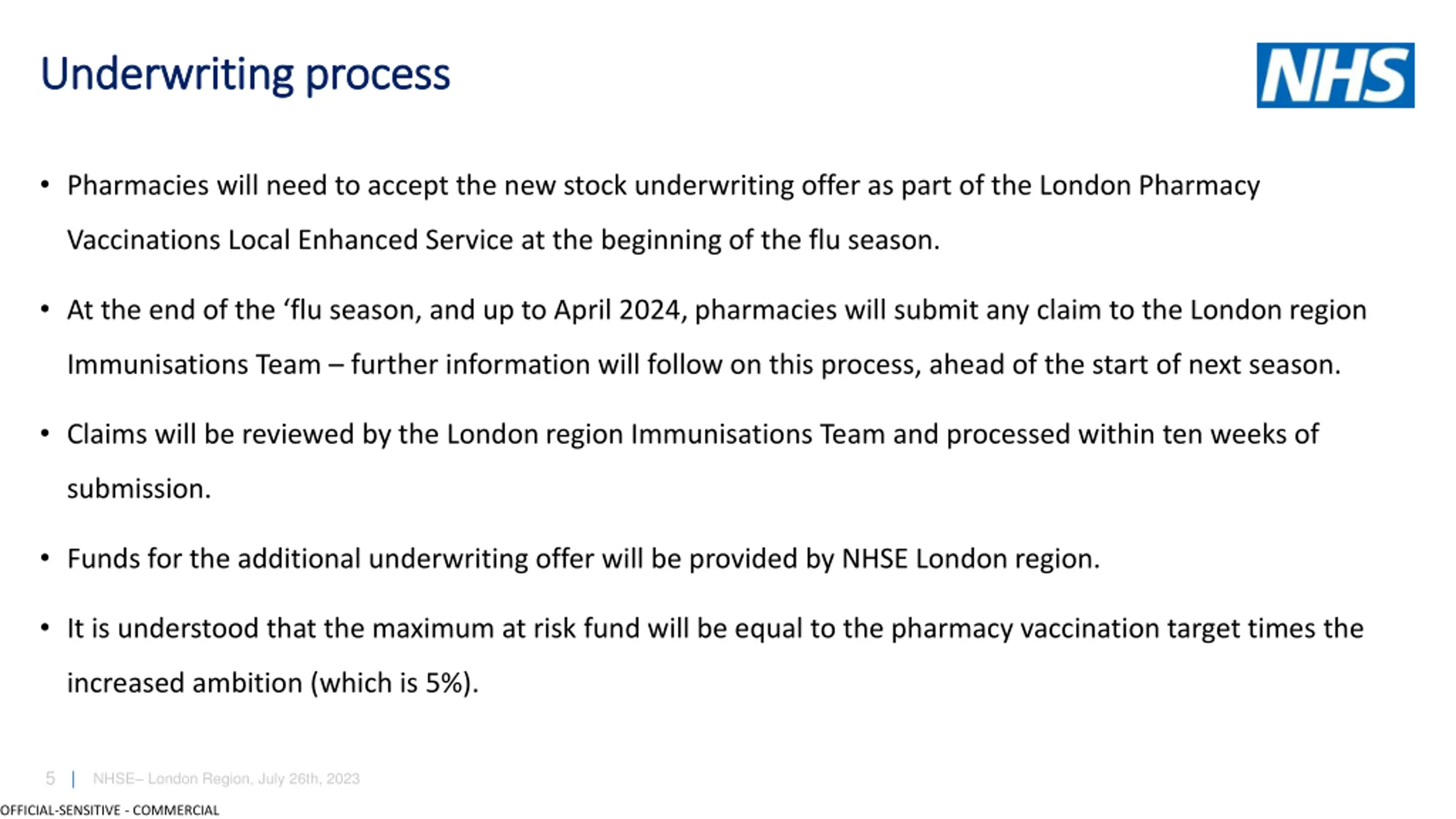Click the words 'London Pharmacy' in the first bullet
The height and width of the screenshot is (819, 1456).
pos(1149,185)
